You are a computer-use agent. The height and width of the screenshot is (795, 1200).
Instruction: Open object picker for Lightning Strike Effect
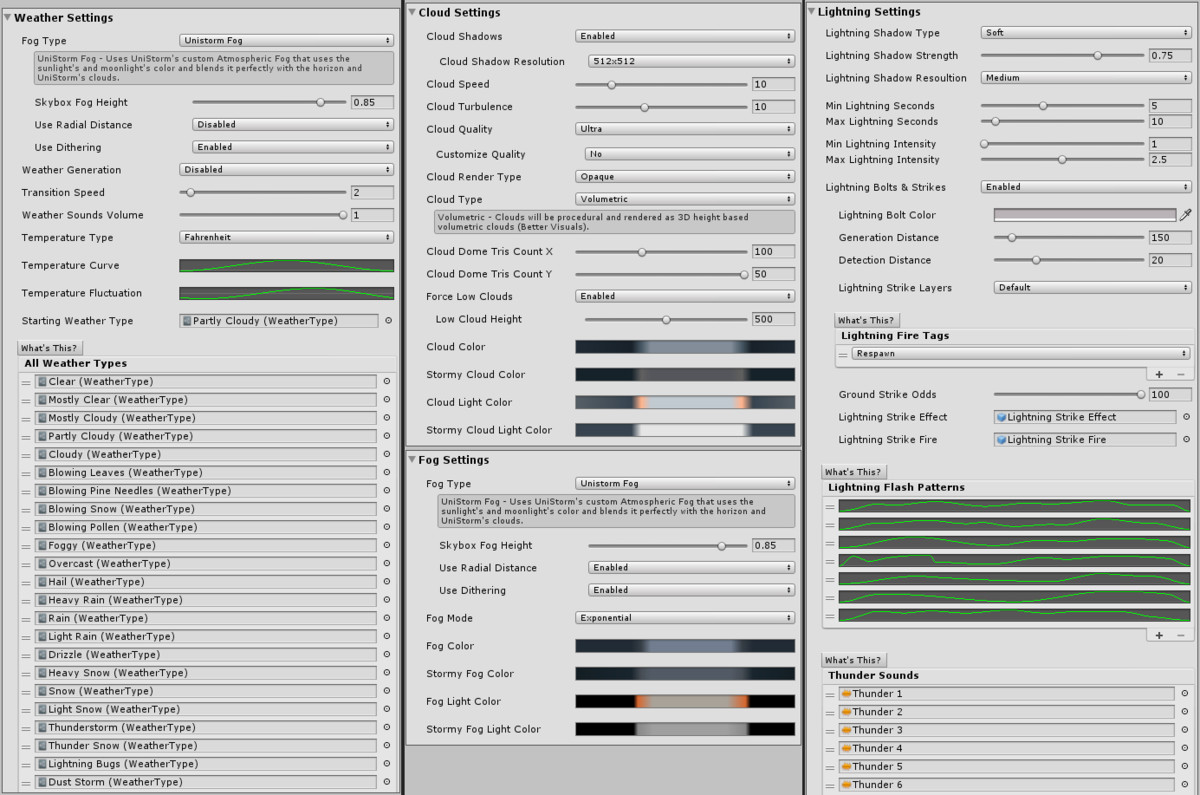click(x=1186, y=417)
